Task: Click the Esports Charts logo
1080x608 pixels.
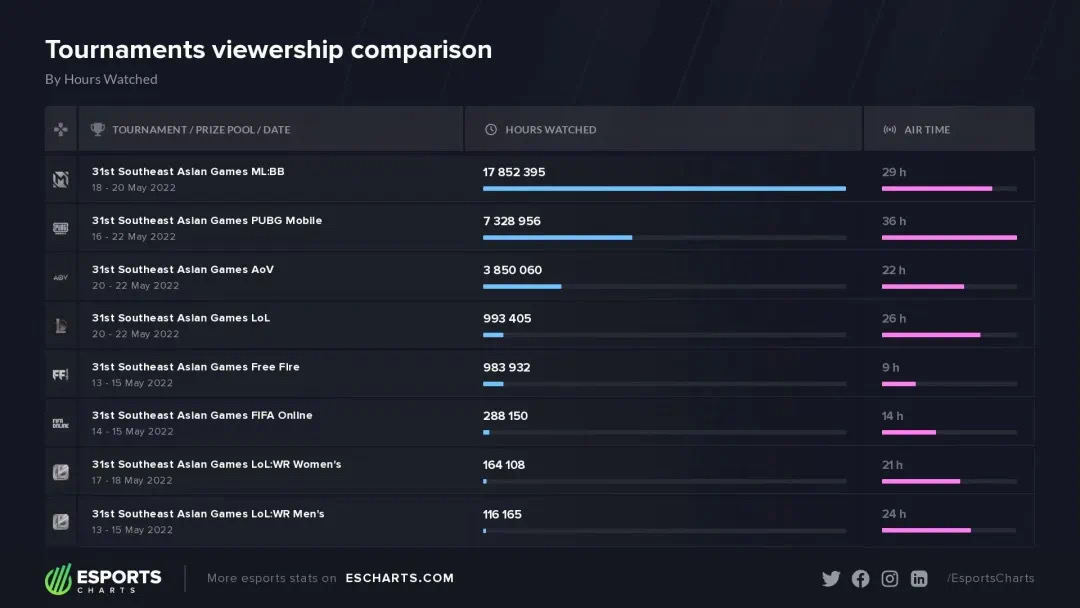Action: point(103,578)
